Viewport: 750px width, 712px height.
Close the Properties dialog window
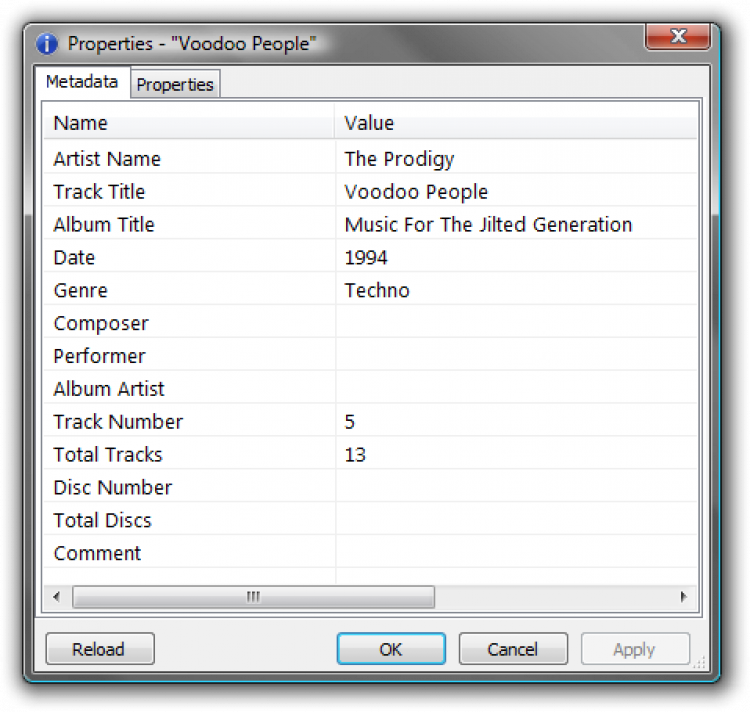click(678, 37)
